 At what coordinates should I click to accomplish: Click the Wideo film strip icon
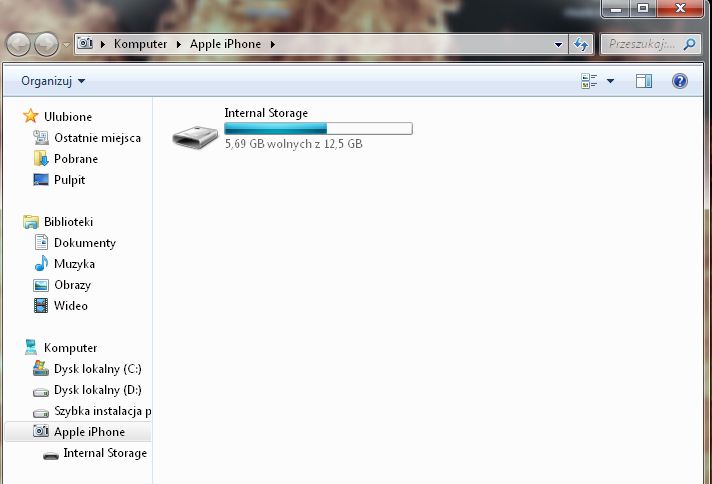coord(41,306)
